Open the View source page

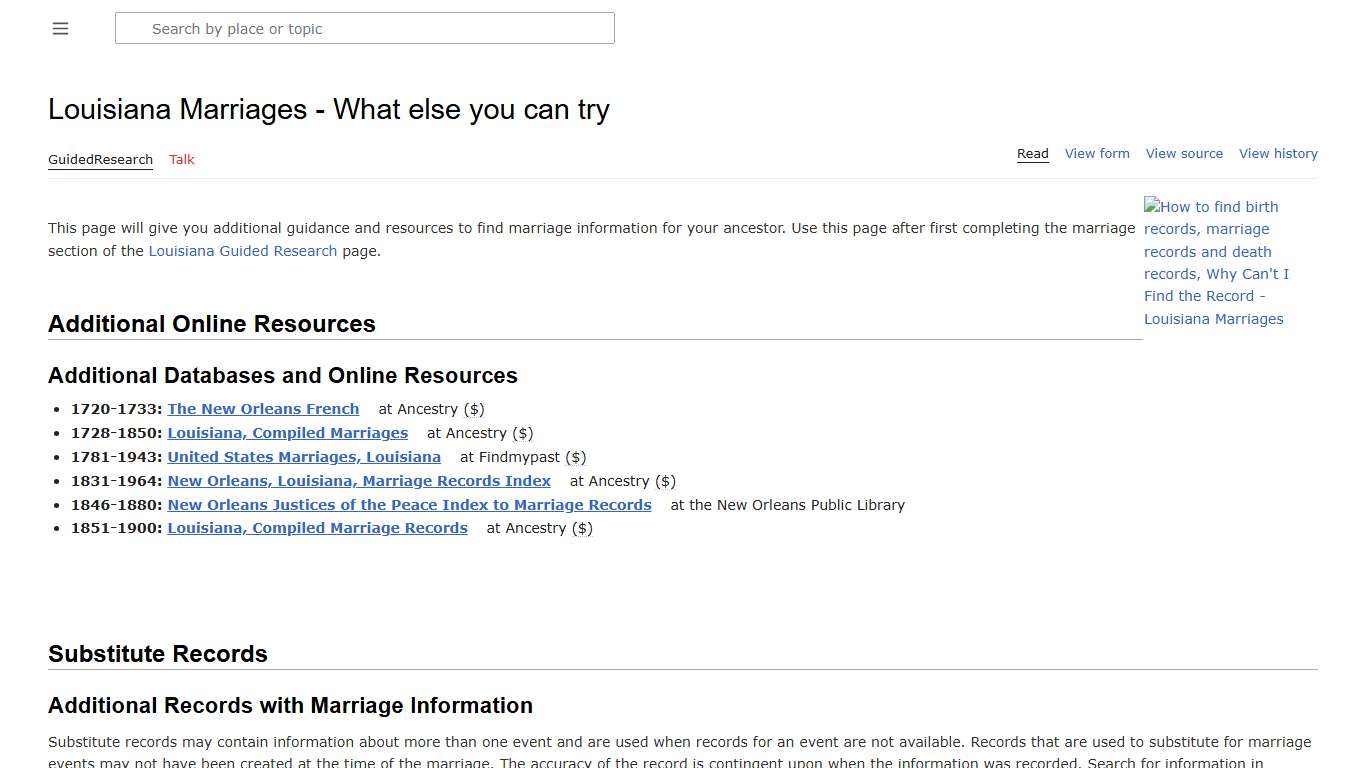1184,153
